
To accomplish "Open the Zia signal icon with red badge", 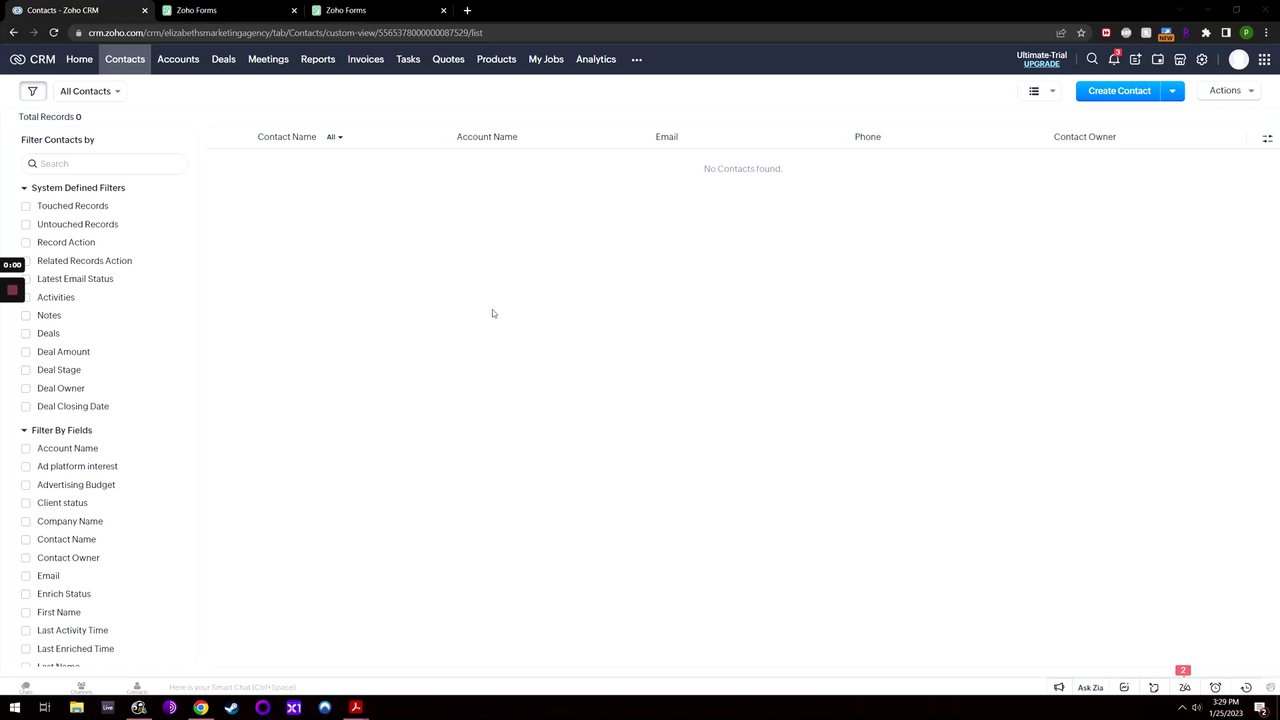I will coord(1185,687).
